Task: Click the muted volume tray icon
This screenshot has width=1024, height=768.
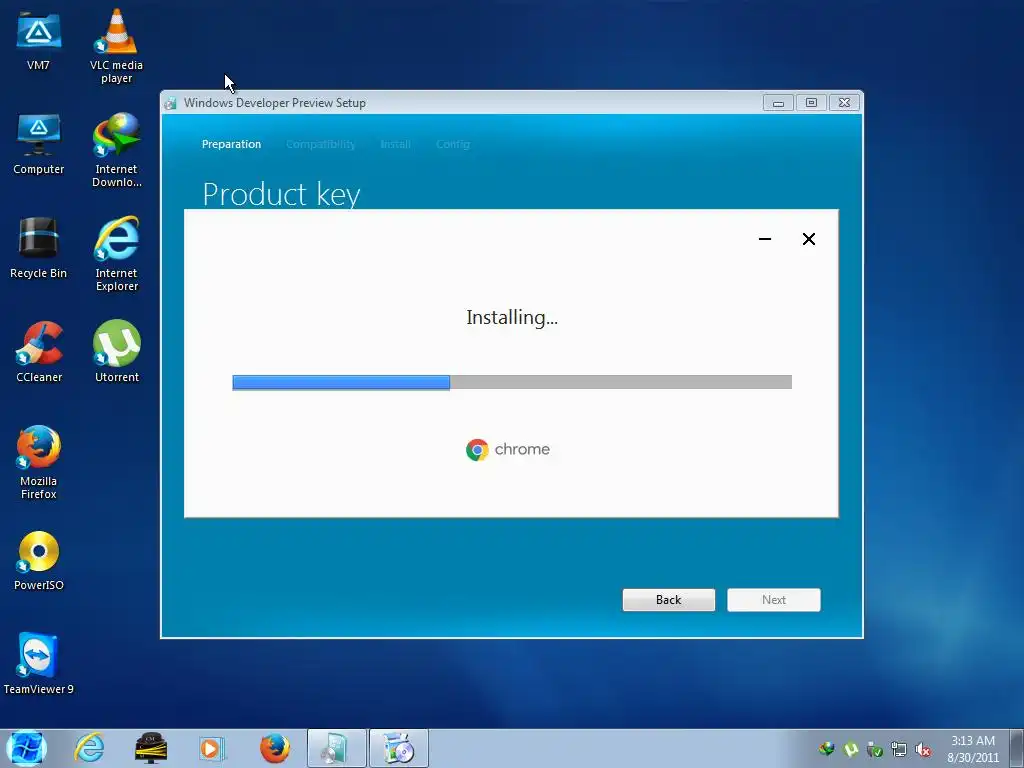Action: [x=923, y=749]
